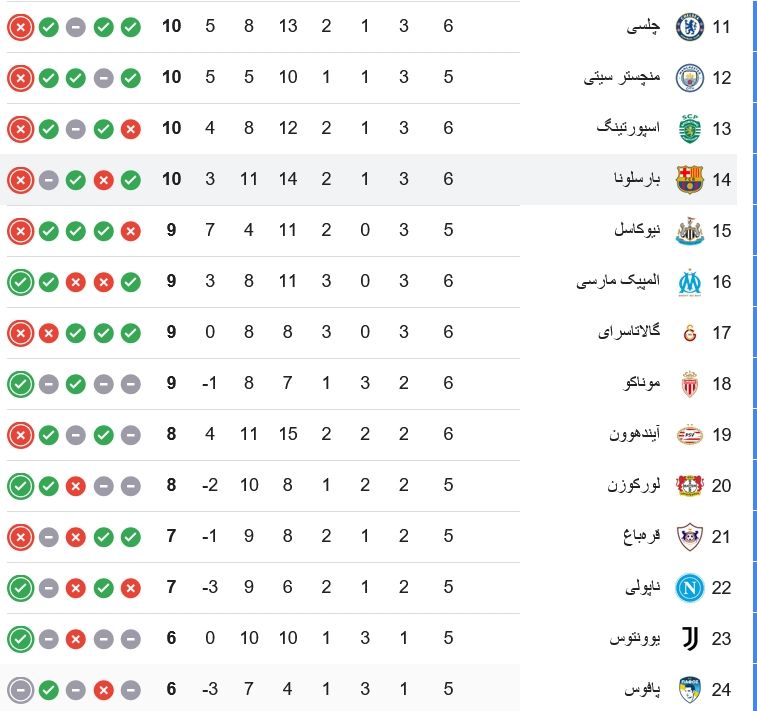Click the Galatasaray logo in row 17
The height and width of the screenshot is (711, 757).
coord(690,333)
